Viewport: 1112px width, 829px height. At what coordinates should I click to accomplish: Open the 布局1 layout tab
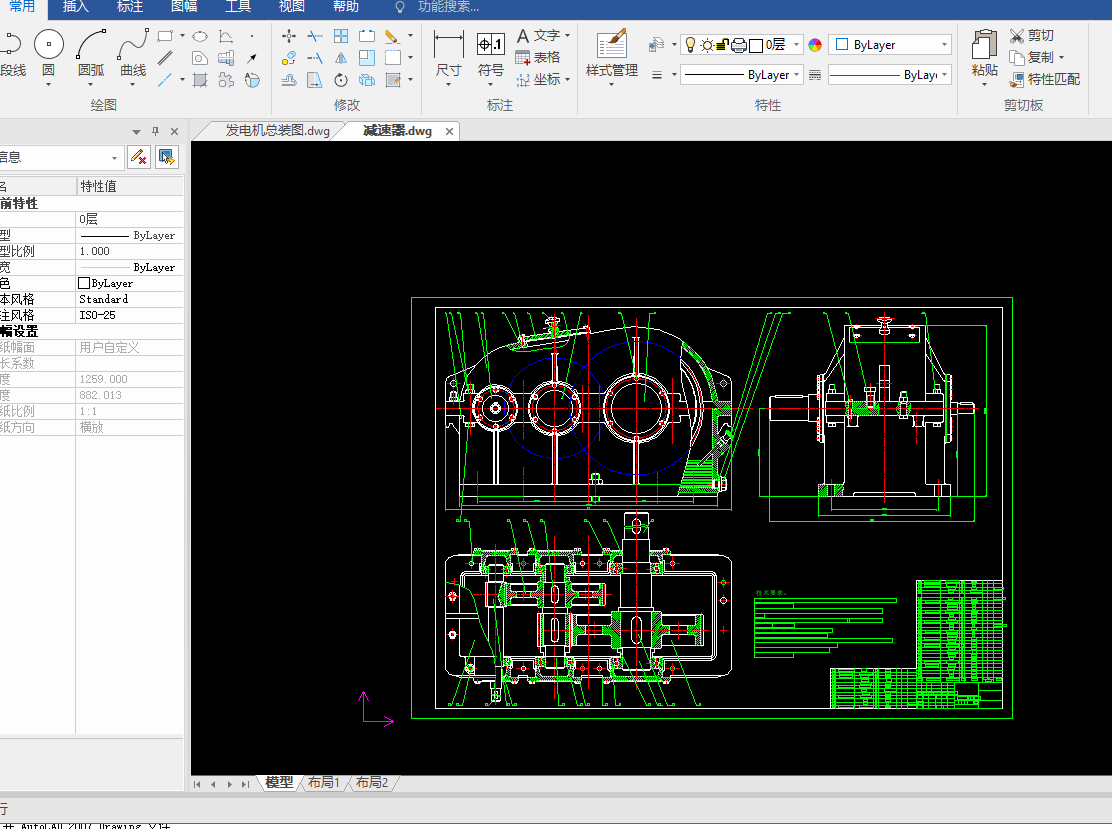323,782
